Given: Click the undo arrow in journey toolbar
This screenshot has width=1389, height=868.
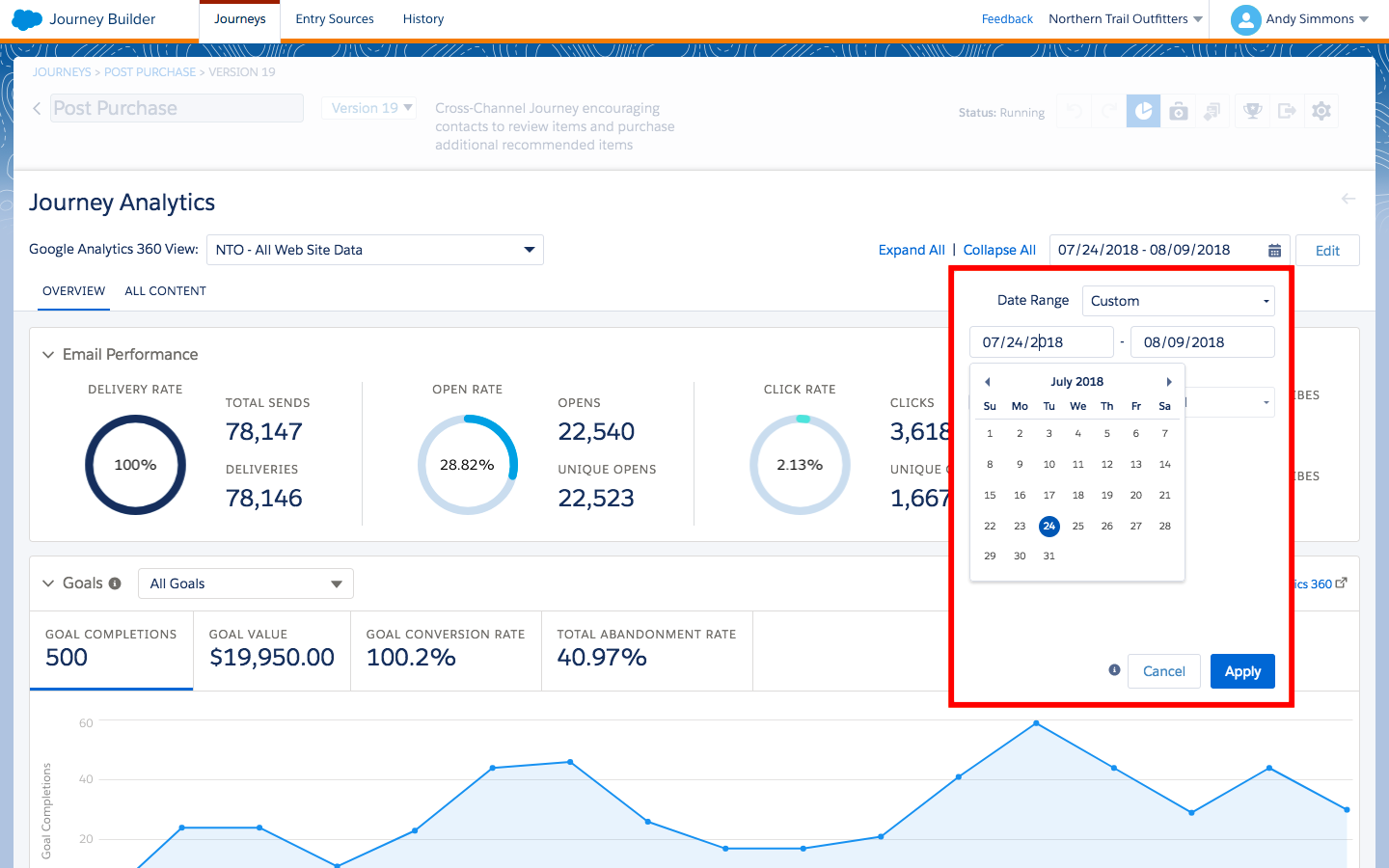Looking at the screenshot, I should pos(1074,112).
